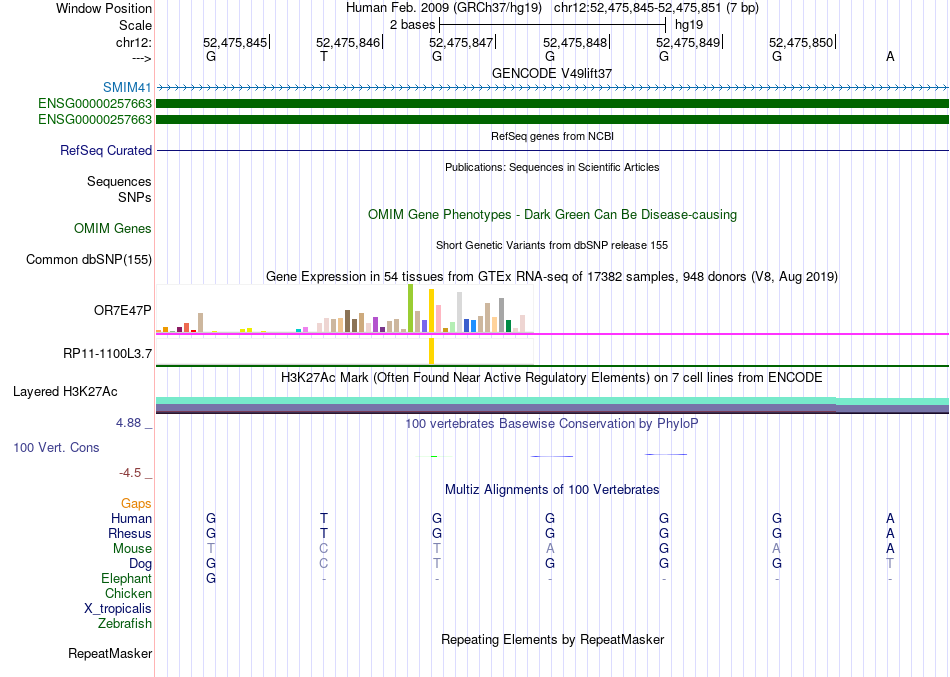The width and height of the screenshot is (950, 677).
Task: Click the 52,475,846 ruler coordinate
Action: (x=348, y=42)
